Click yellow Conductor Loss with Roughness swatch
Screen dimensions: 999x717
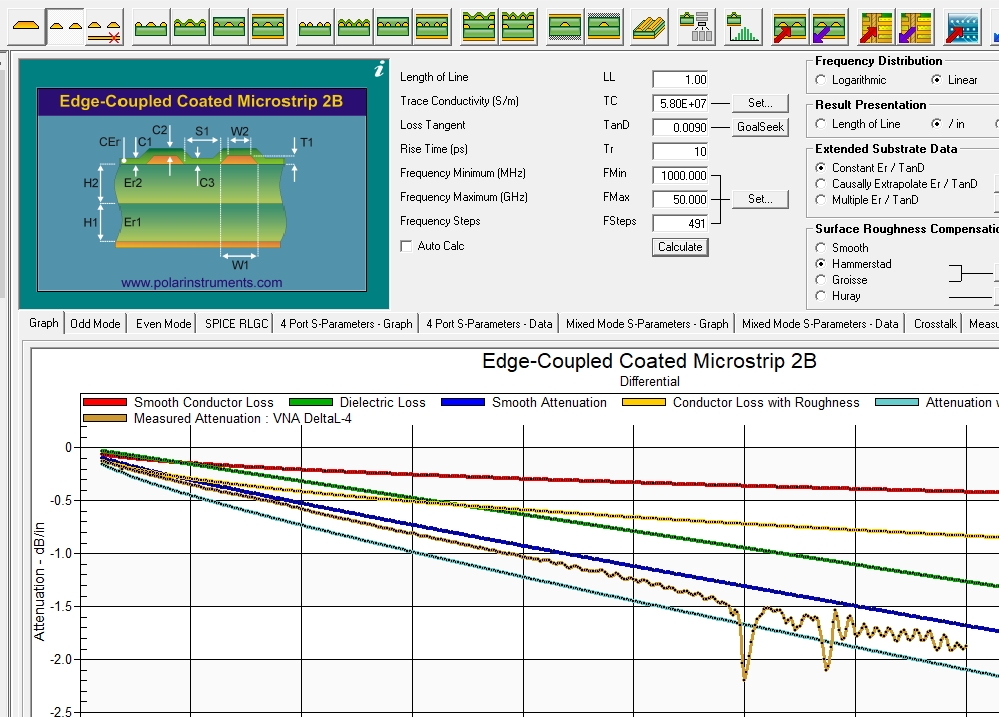(644, 402)
